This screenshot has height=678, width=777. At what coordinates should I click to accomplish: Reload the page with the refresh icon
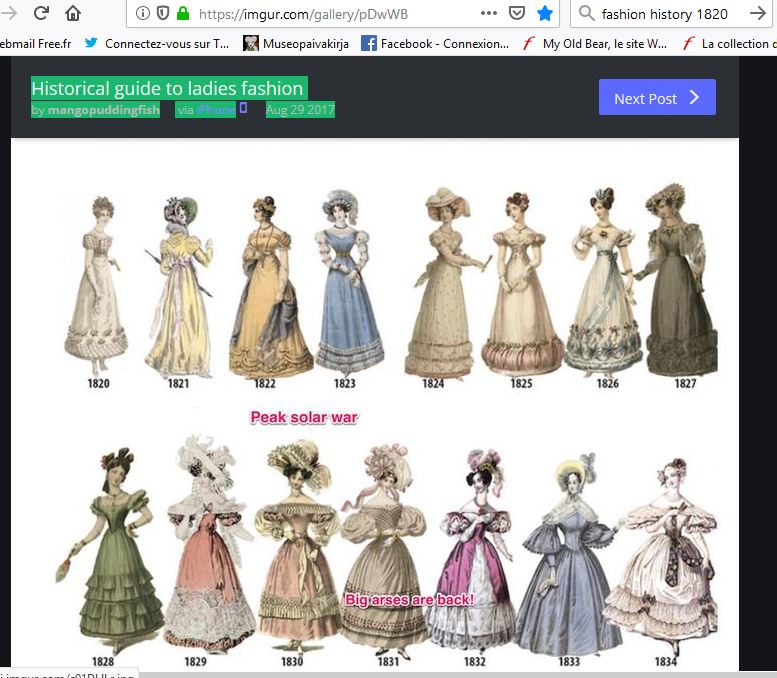[41, 12]
